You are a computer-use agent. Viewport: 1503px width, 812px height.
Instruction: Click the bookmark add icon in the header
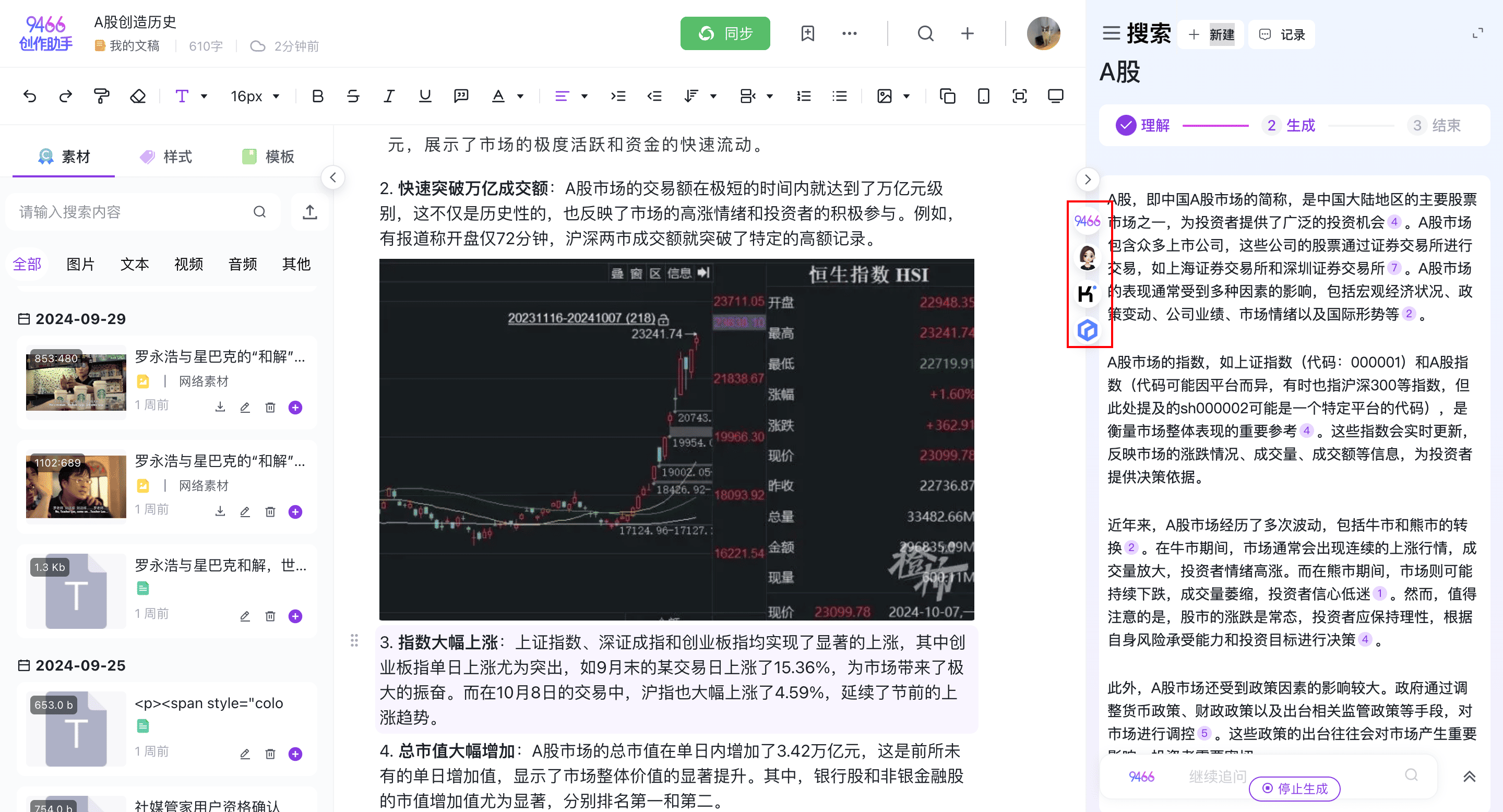pos(807,33)
